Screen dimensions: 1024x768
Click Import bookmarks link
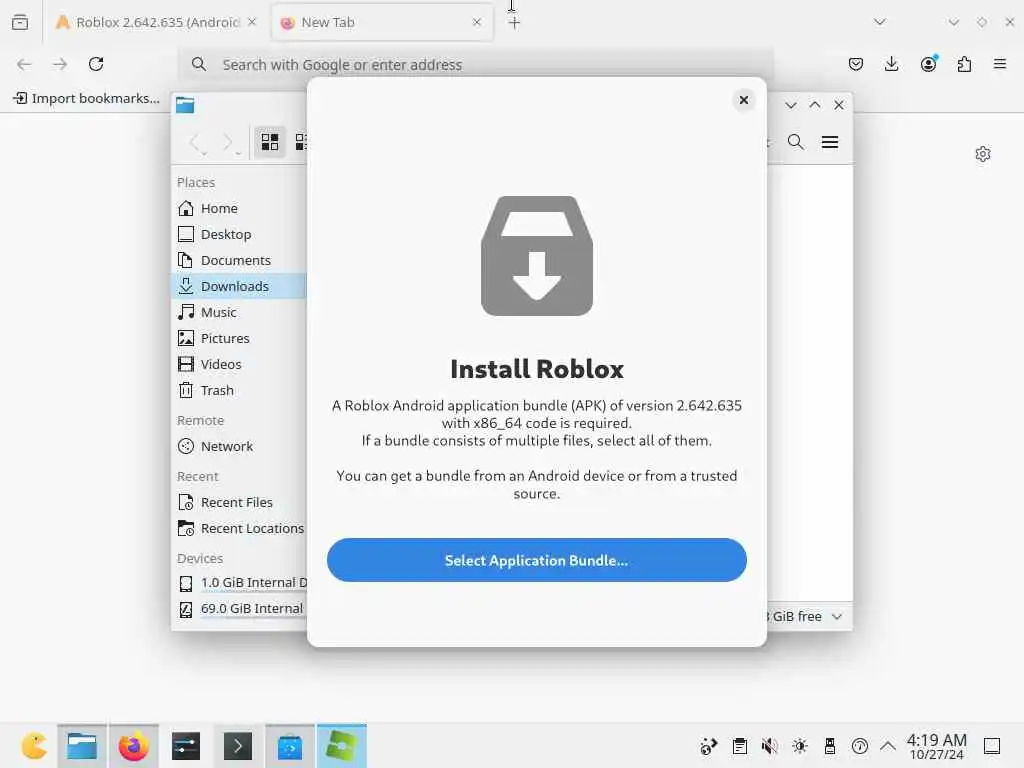tap(86, 98)
